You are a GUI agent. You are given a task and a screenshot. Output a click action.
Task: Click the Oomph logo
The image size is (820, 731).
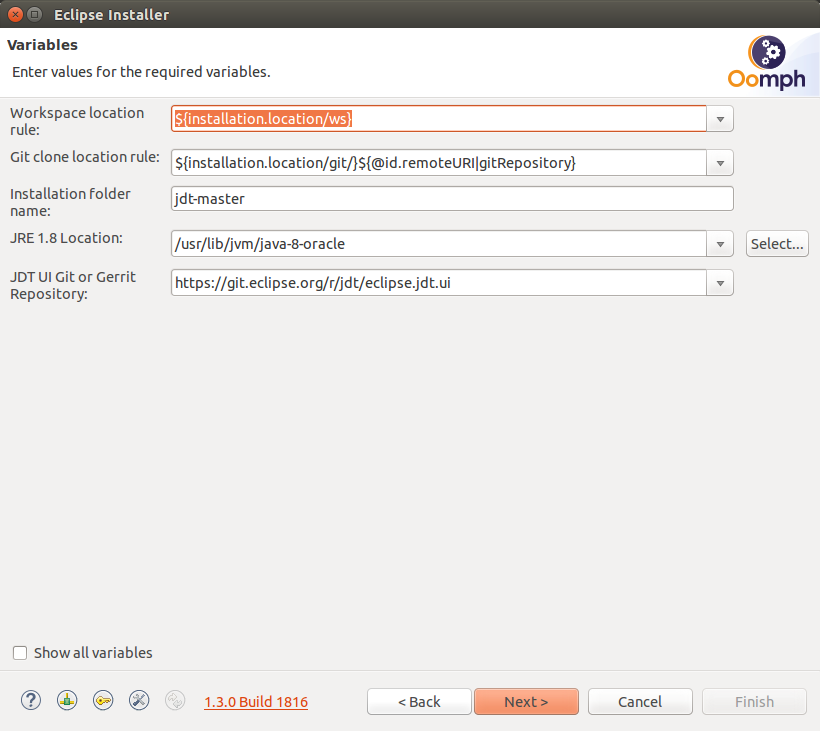point(767,62)
